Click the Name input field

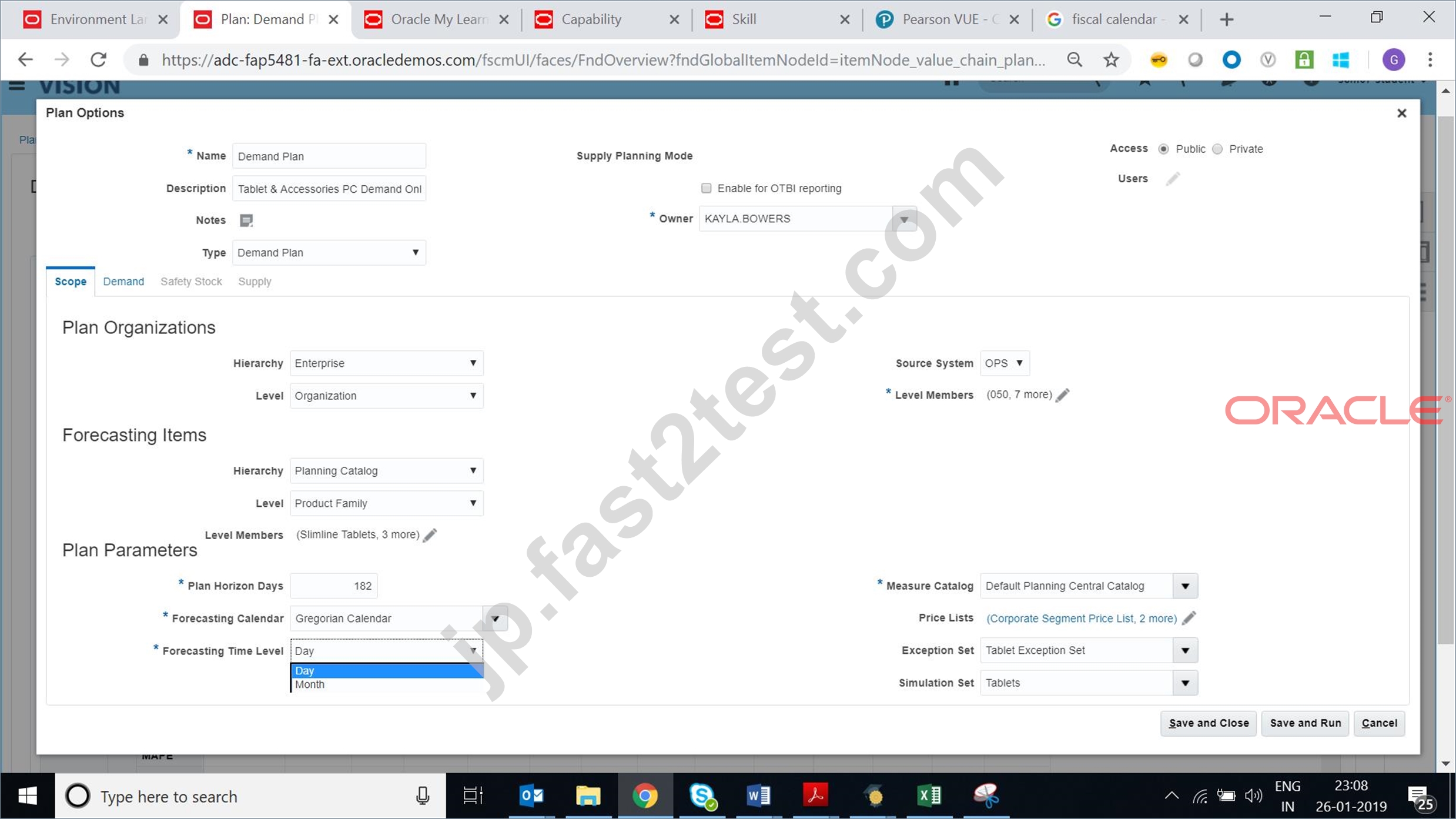pos(329,156)
